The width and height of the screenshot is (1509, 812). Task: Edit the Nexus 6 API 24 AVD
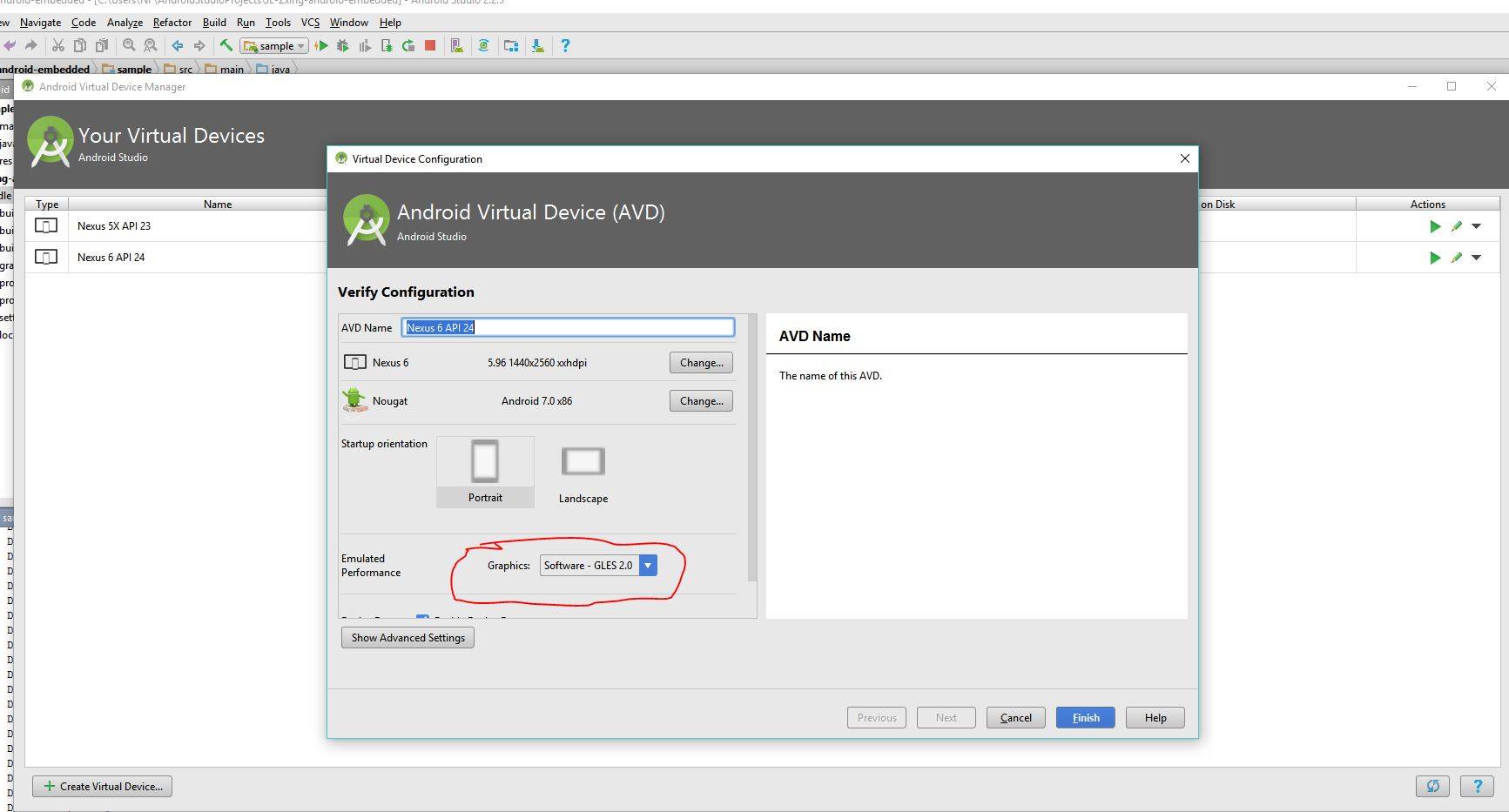[x=1455, y=258]
